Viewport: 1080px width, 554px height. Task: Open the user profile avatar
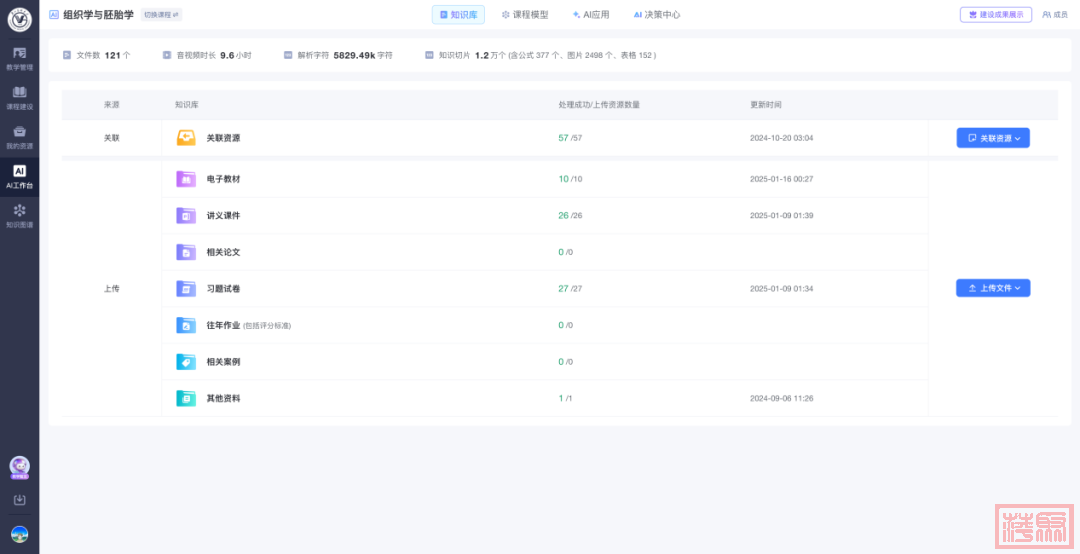(x=19, y=534)
